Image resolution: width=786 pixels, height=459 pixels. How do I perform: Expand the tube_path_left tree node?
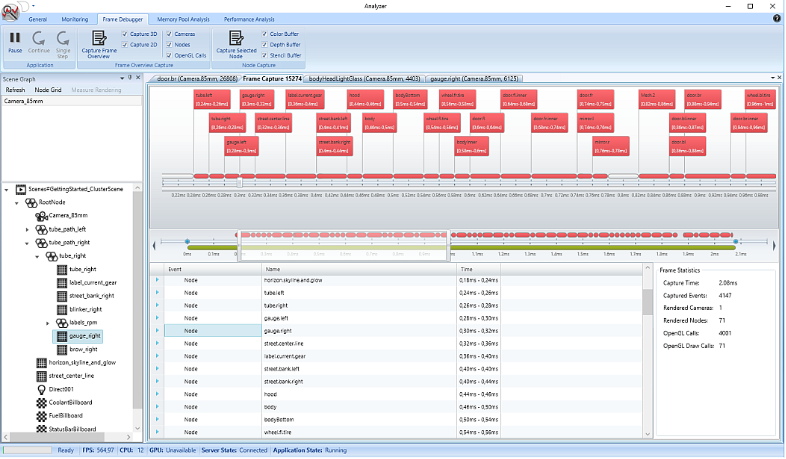27,230
